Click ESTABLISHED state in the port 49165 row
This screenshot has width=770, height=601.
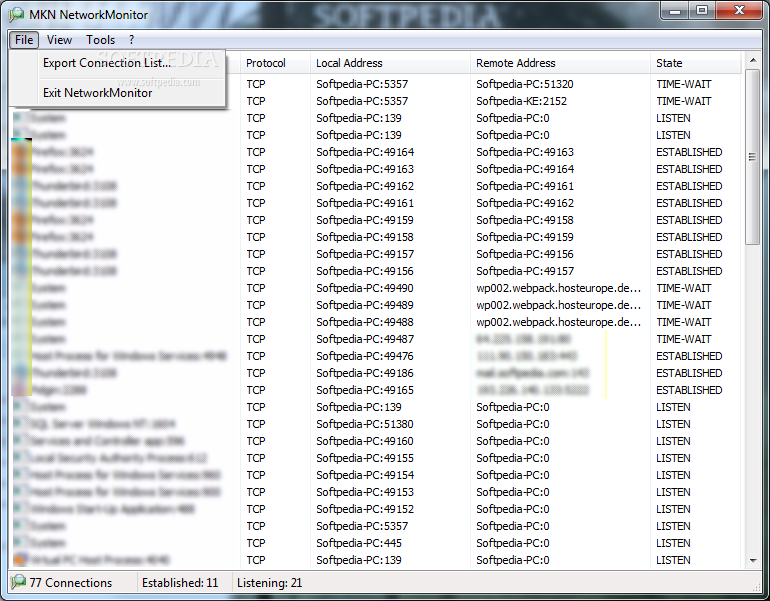point(689,390)
